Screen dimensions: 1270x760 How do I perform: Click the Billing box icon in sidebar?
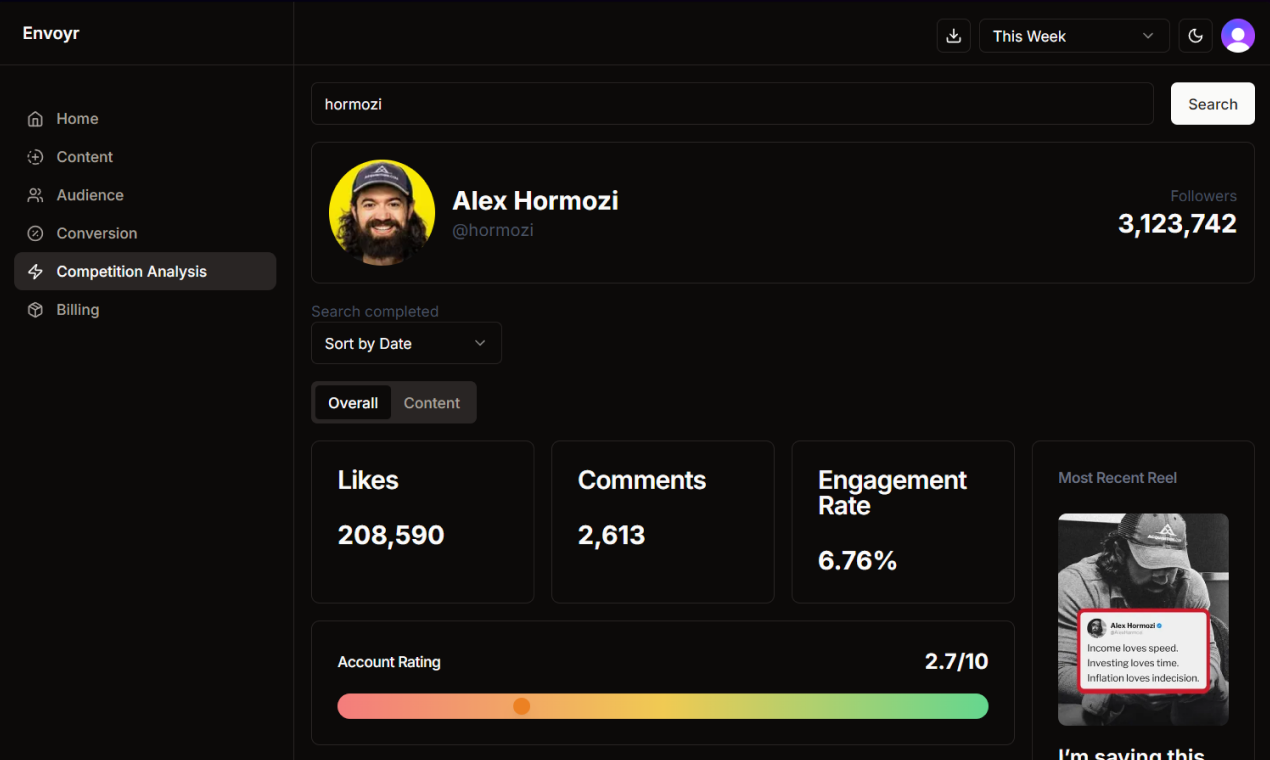(35, 310)
